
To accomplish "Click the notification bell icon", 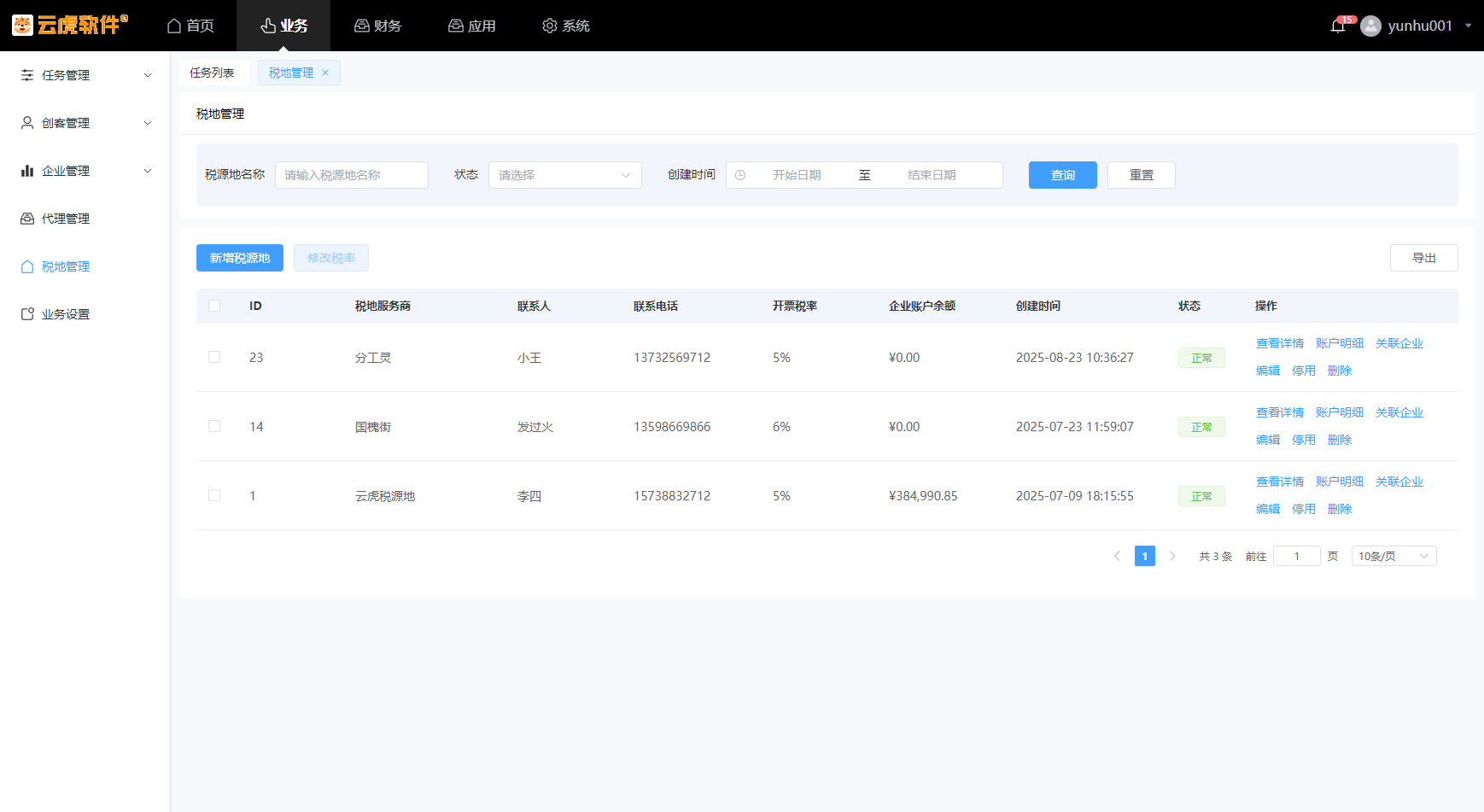I will tap(1337, 26).
